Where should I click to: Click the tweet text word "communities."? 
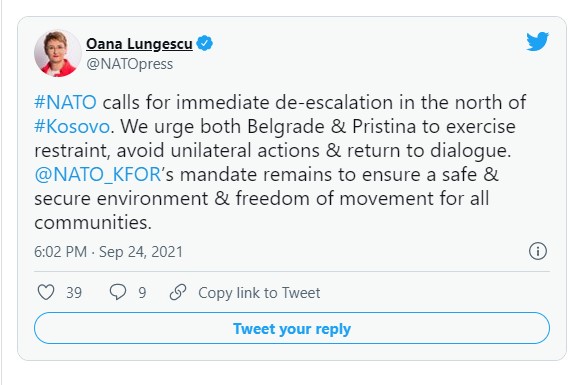tap(93, 222)
